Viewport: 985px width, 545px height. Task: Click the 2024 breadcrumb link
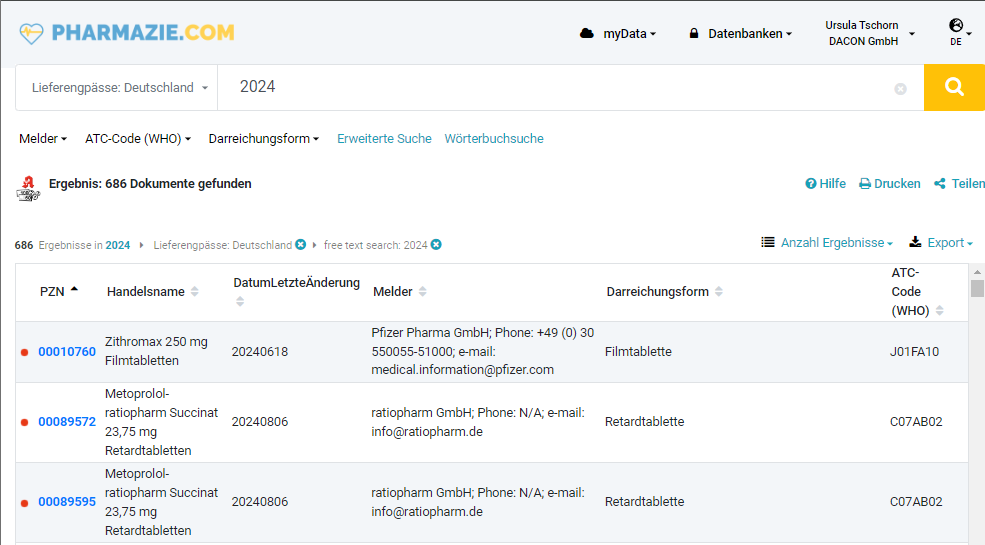(x=117, y=245)
